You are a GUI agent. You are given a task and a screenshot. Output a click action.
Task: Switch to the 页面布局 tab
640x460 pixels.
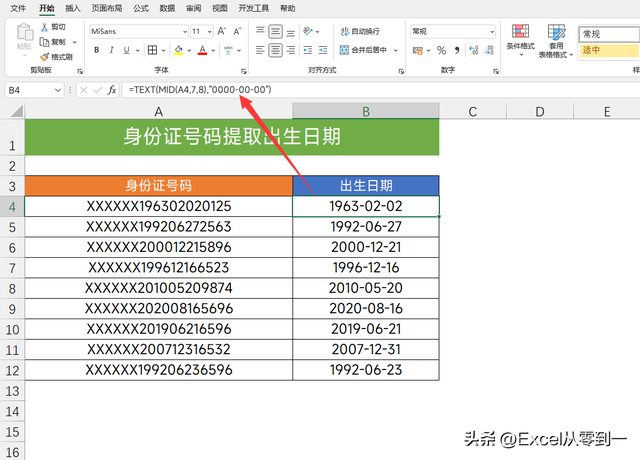[x=107, y=8]
